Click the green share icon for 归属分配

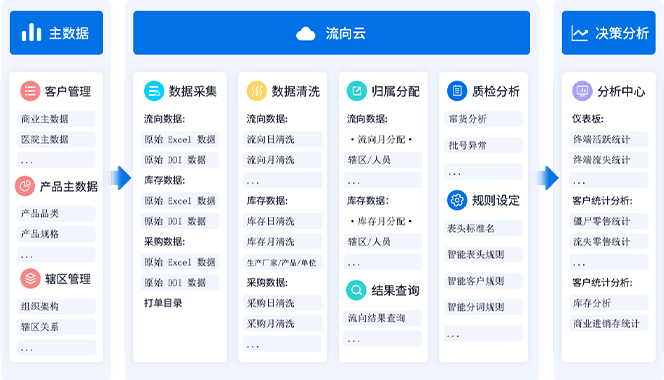click(357, 91)
